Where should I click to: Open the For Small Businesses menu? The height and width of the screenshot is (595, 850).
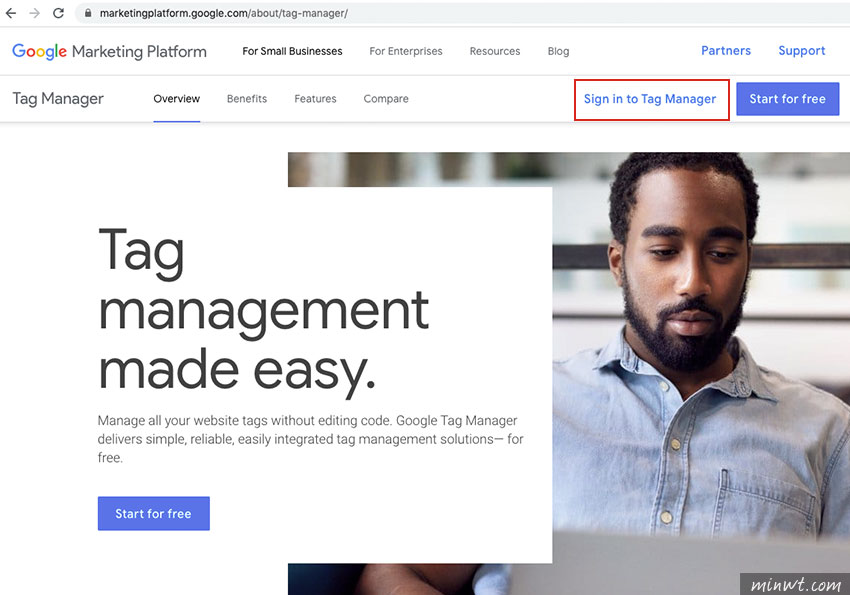point(292,51)
